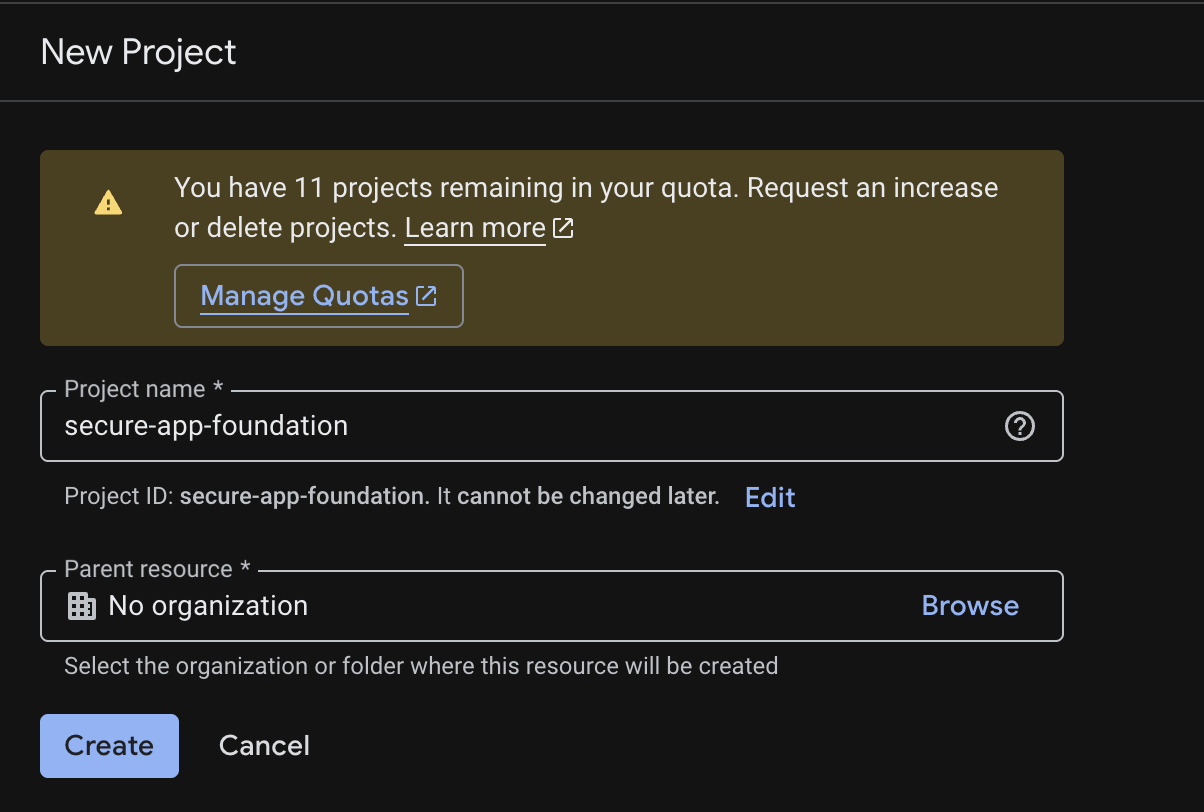
Task: Cancel the new project creation
Action: [x=263, y=745]
